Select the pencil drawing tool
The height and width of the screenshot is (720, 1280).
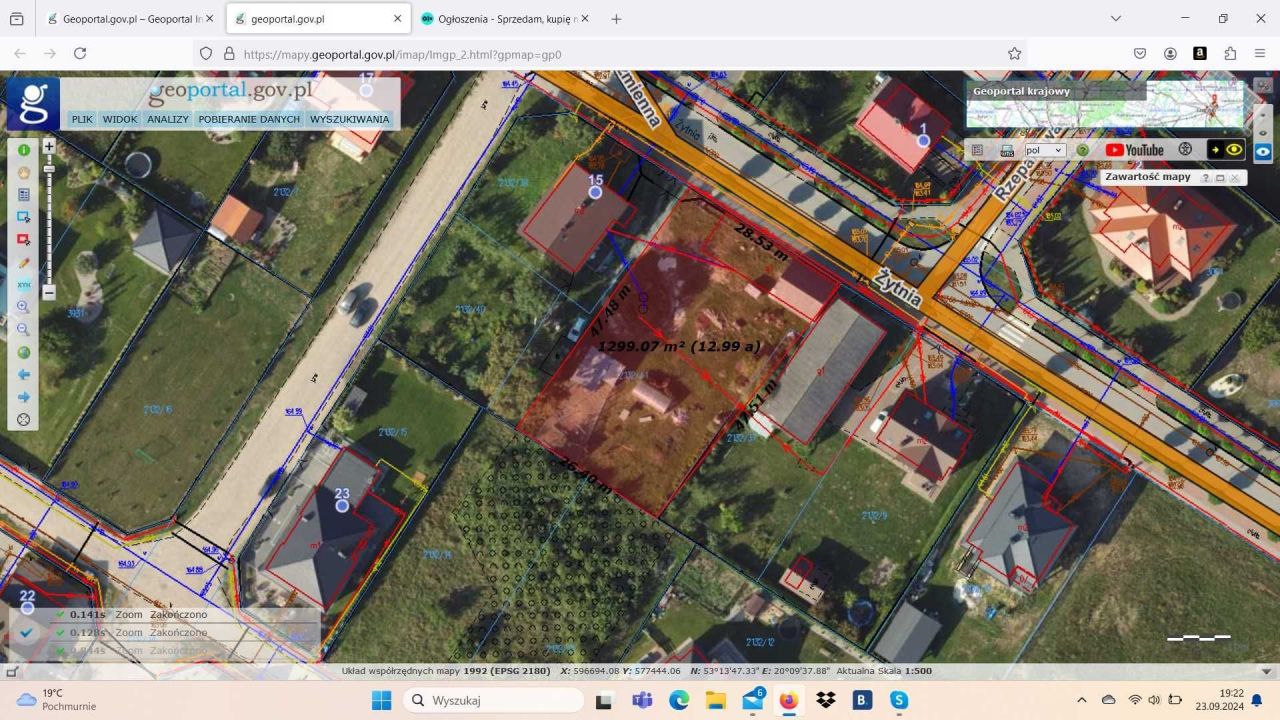(24, 262)
